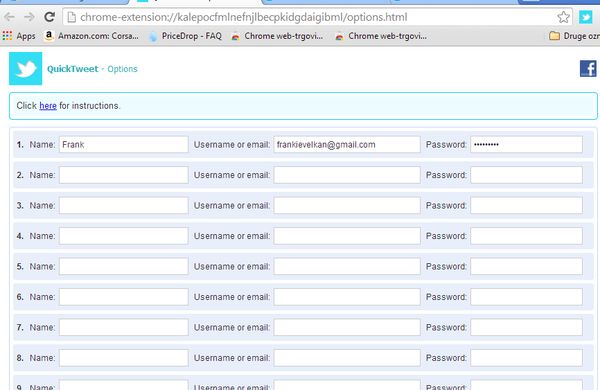This screenshot has width=600, height=390.
Task: Select the Username or email field in row 7
Action: (347, 328)
